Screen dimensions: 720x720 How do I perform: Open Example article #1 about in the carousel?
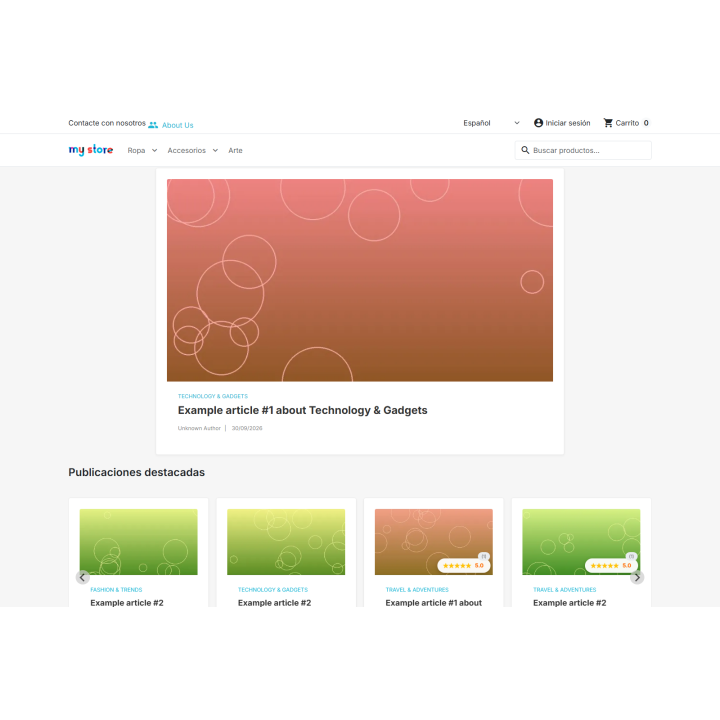click(x=433, y=603)
